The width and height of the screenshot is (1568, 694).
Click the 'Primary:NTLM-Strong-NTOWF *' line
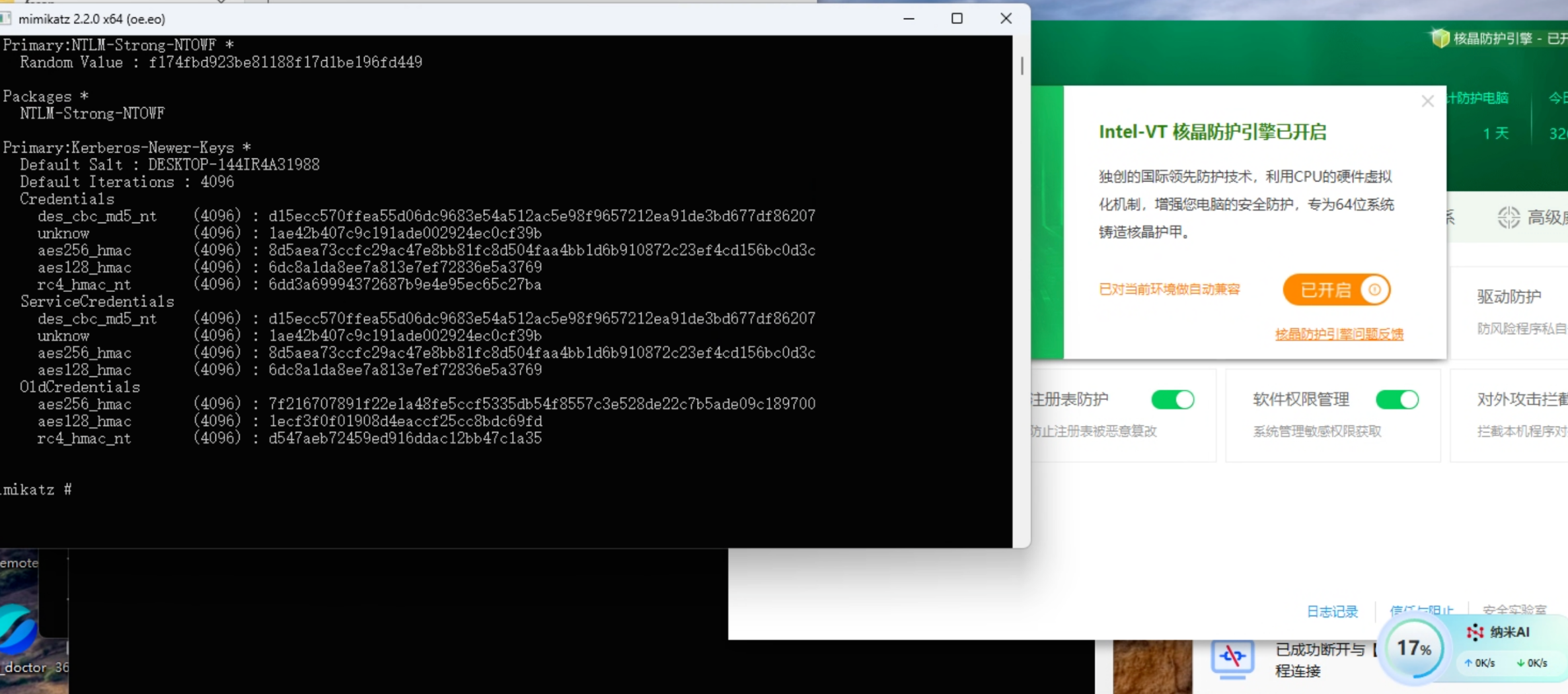point(118,45)
